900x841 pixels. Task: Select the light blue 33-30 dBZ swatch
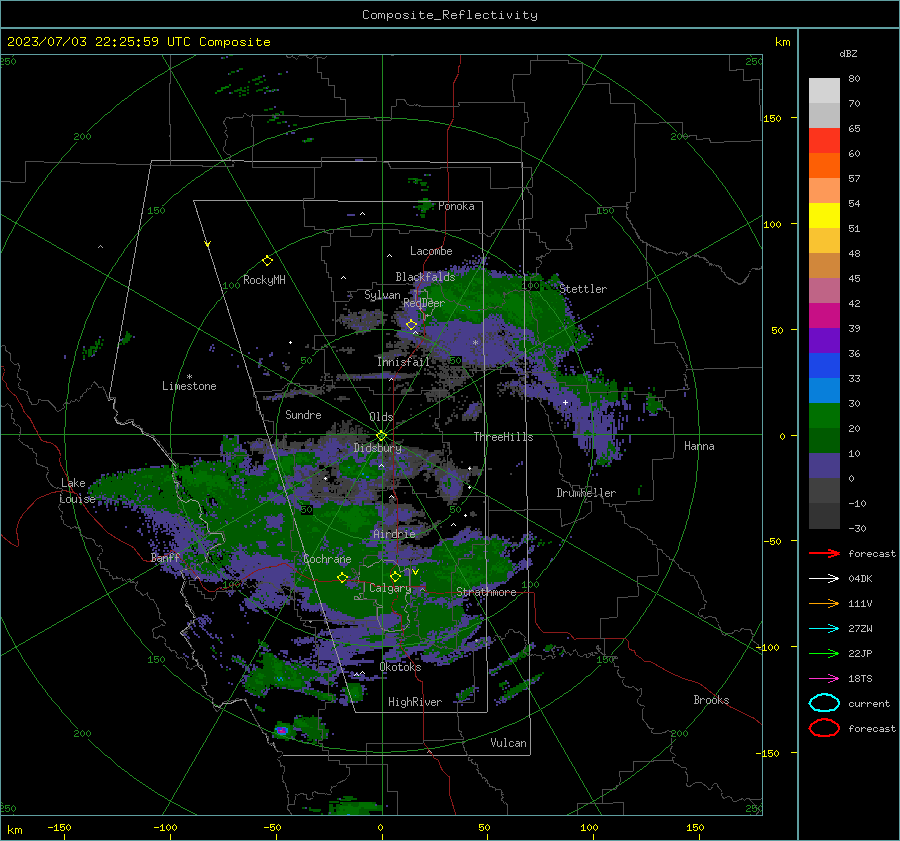click(x=824, y=391)
